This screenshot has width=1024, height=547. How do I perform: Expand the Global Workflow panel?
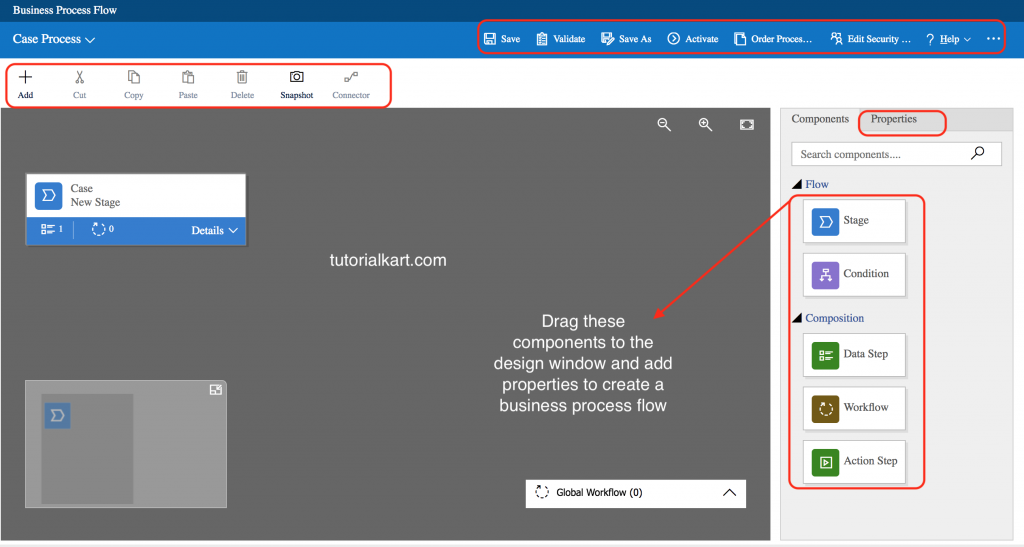point(729,492)
